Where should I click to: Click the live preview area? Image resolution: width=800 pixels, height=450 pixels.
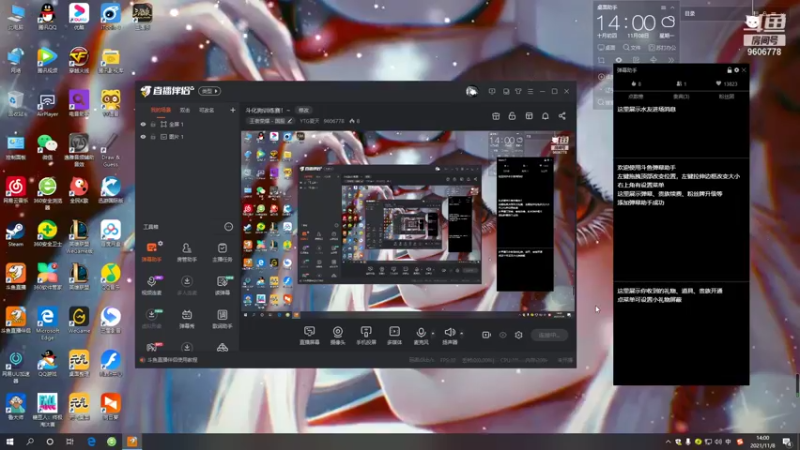coord(408,224)
